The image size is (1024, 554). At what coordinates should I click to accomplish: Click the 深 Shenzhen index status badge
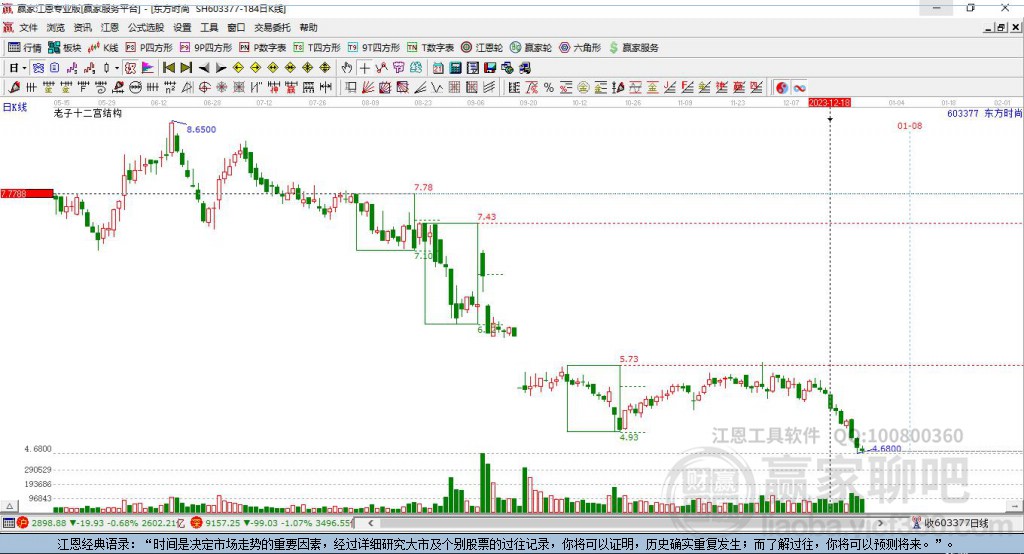tap(197, 523)
